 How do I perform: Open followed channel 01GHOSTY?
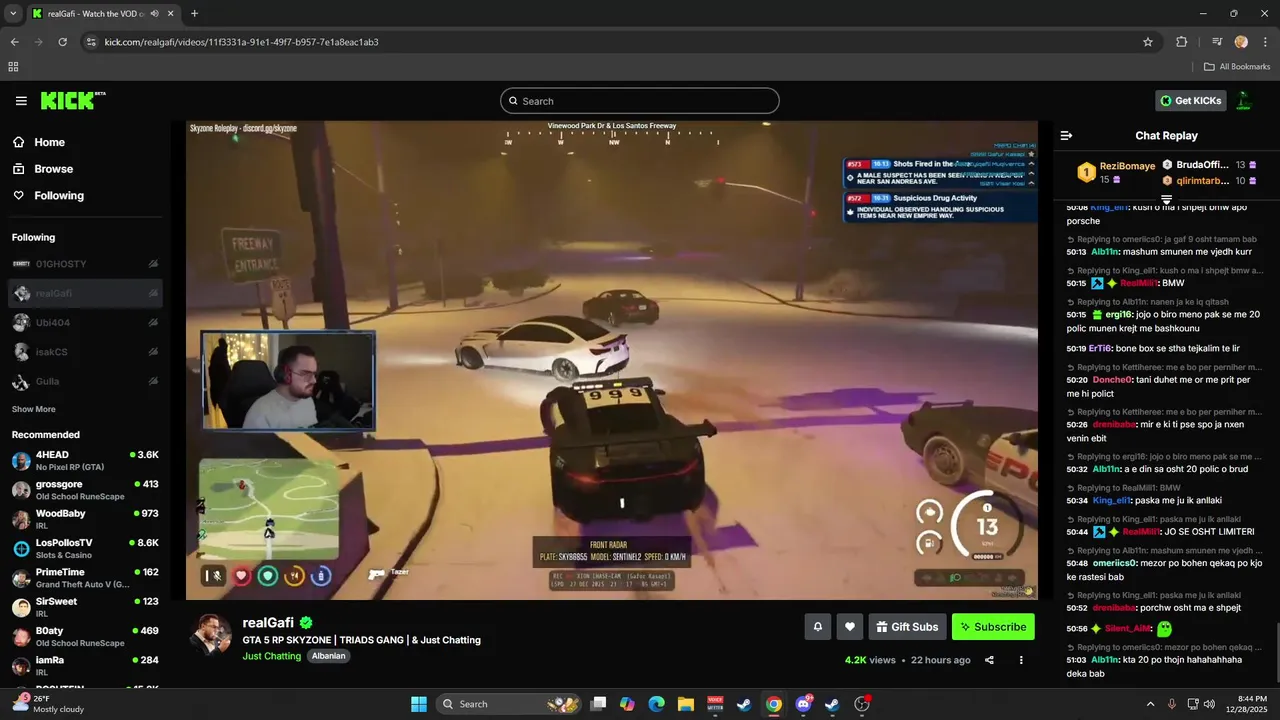(x=85, y=264)
